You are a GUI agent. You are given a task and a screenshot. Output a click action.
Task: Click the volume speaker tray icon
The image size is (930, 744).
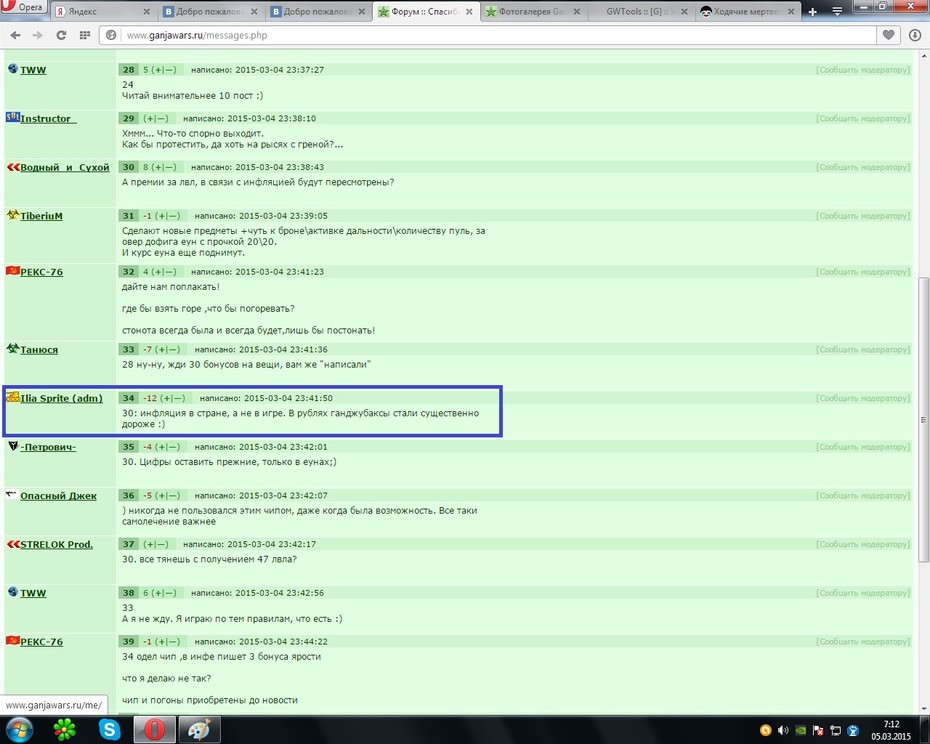[x=783, y=730]
